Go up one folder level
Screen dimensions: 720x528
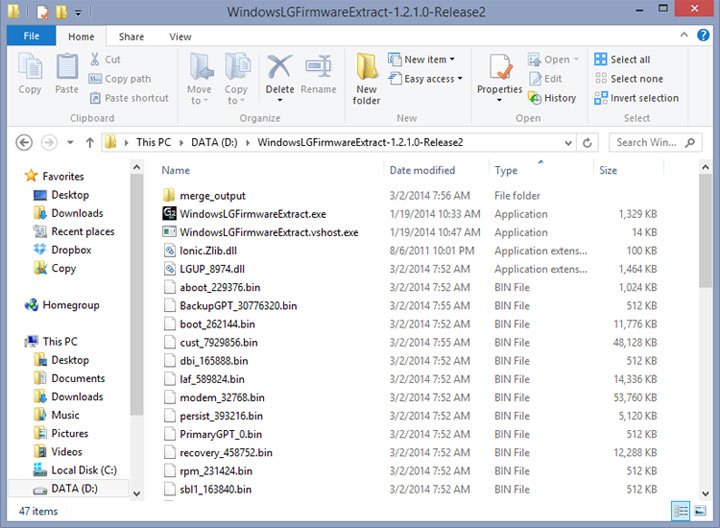point(90,142)
